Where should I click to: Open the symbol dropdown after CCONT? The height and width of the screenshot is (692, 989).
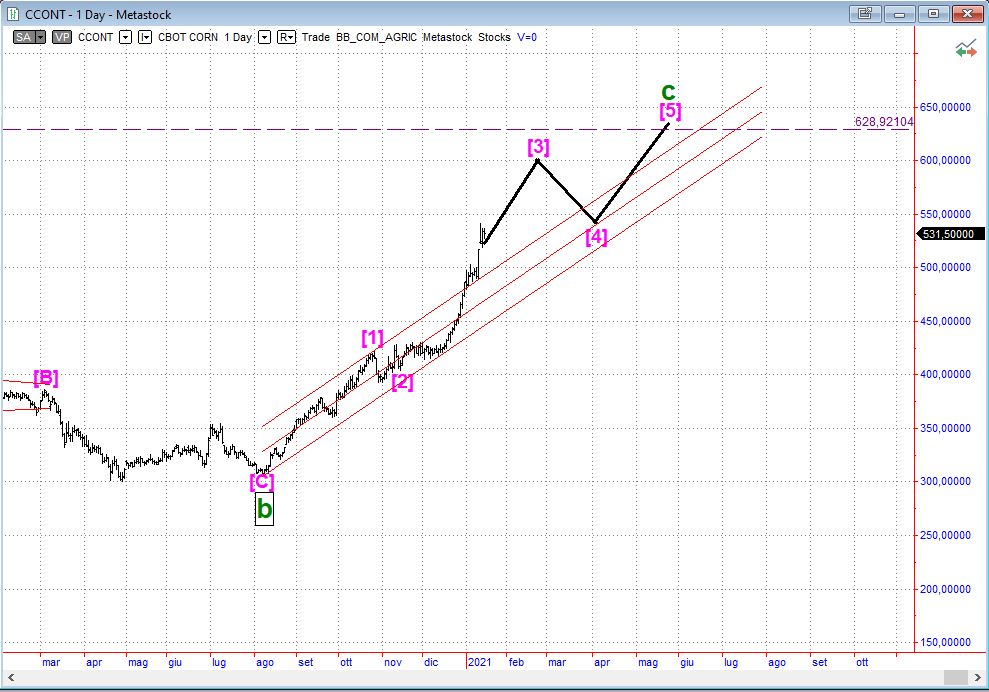tap(126, 37)
